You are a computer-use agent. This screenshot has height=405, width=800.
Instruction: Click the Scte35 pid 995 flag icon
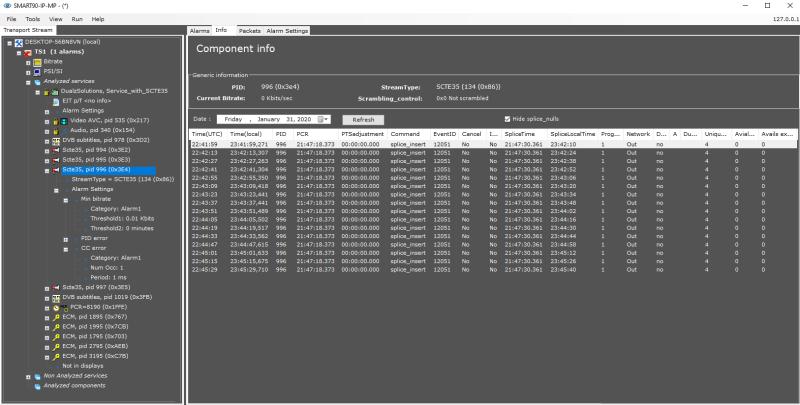56,160
